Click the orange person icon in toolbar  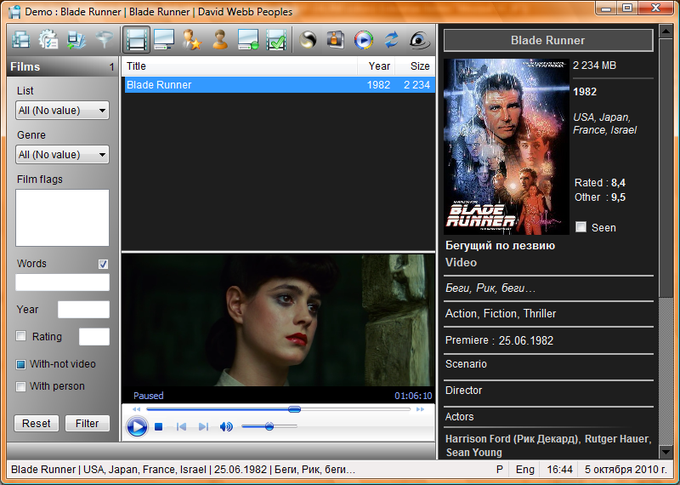pyautogui.click(x=221, y=40)
